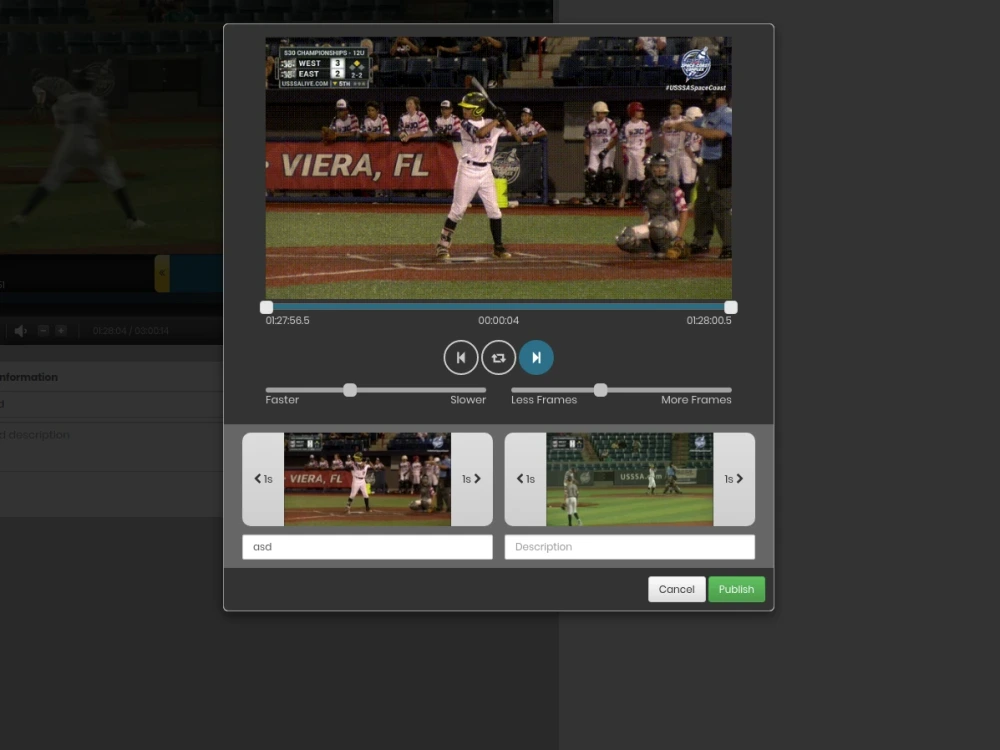The height and width of the screenshot is (750, 1000).
Task: Click the plus button in background player
Action: pyautogui.click(x=61, y=330)
